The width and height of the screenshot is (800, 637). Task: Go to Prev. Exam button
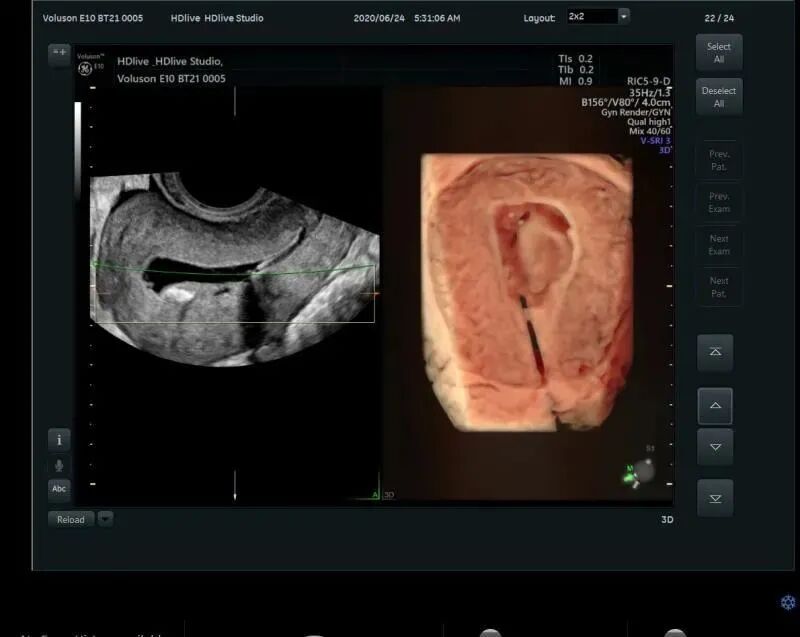(718, 202)
